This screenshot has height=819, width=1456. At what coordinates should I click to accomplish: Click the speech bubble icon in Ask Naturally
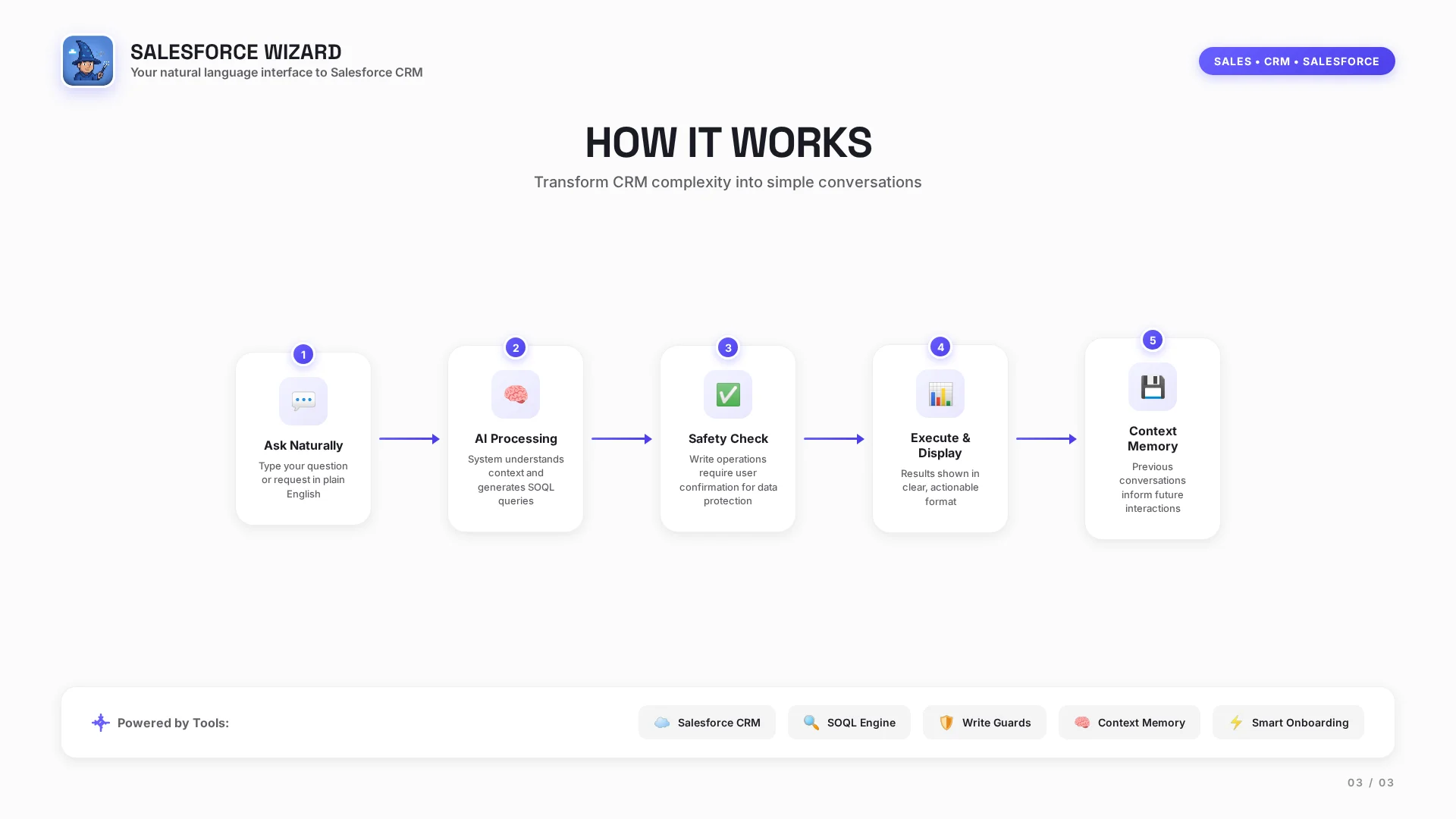coord(303,400)
